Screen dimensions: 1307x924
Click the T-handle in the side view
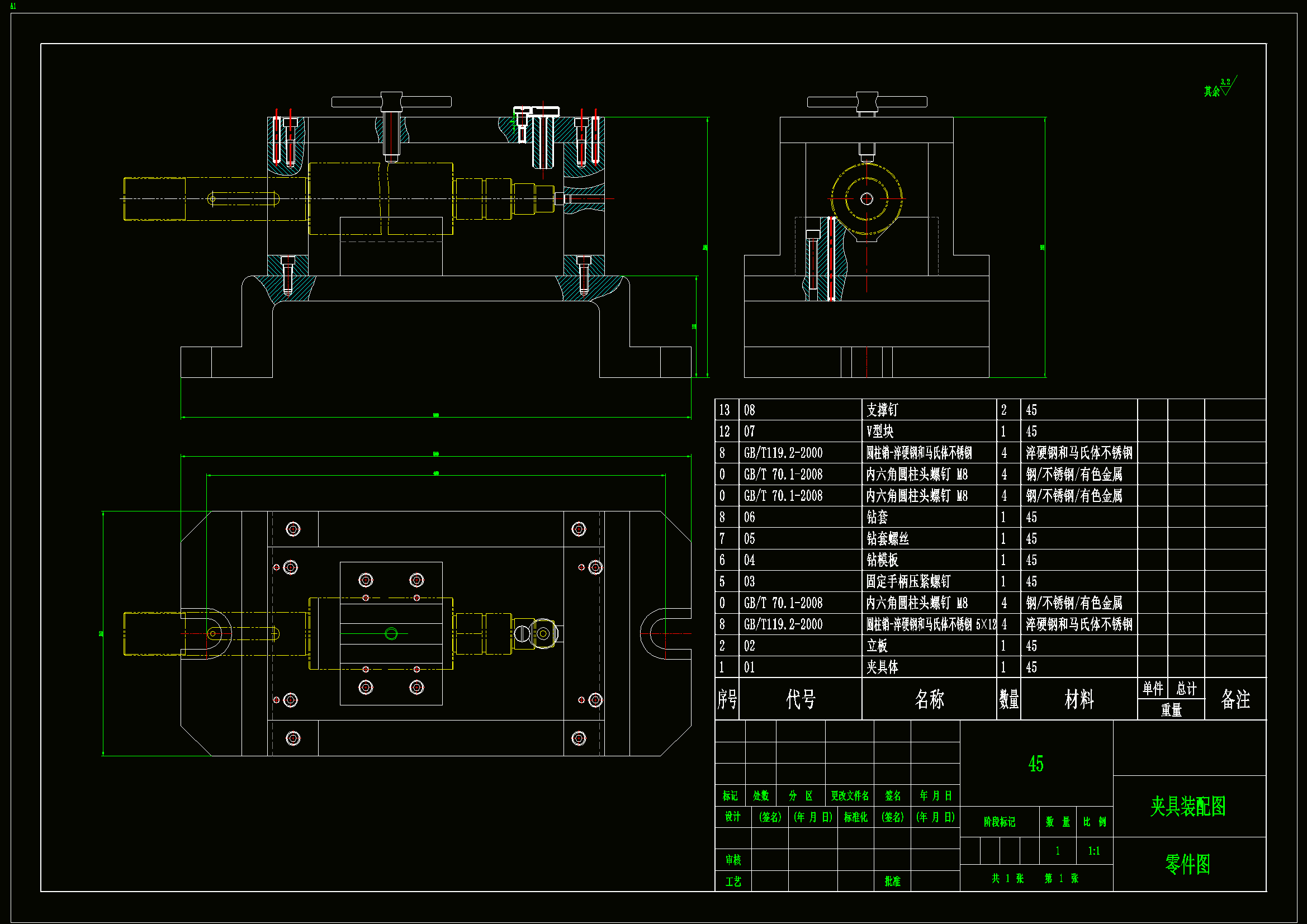click(x=866, y=102)
